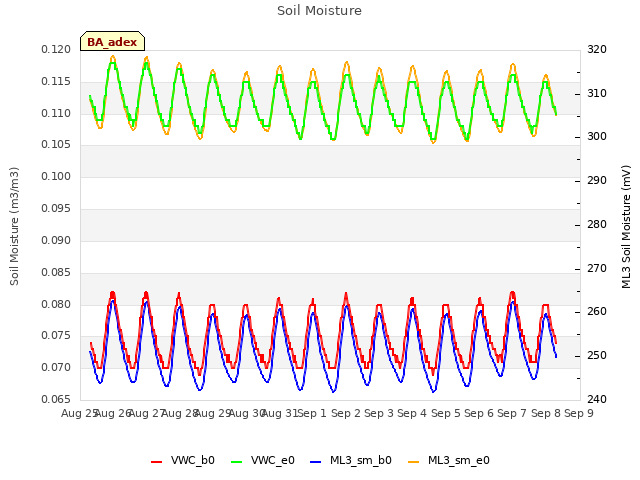Click the VWC_e0 legend label
Viewport: 640px width, 480px height.
tap(273, 460)
